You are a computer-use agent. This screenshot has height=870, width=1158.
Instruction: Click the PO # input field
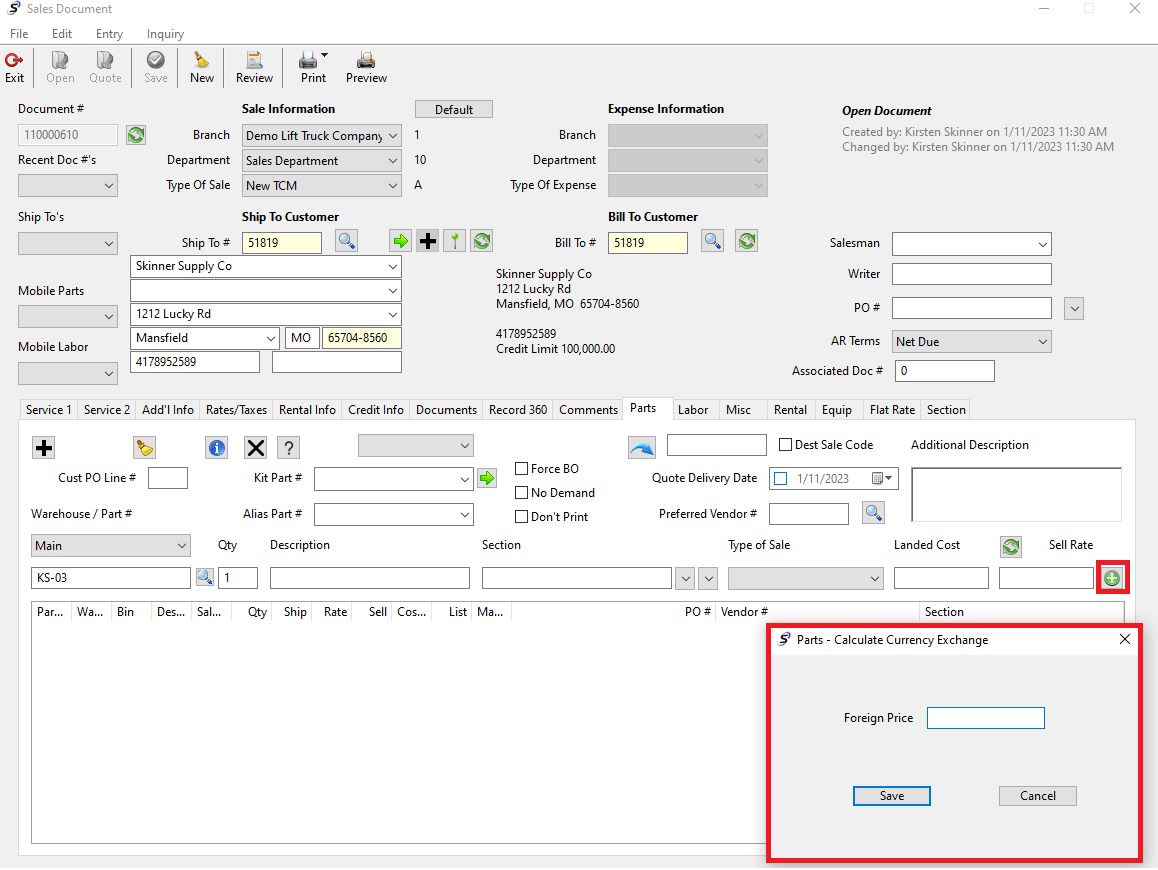point(971,308)
